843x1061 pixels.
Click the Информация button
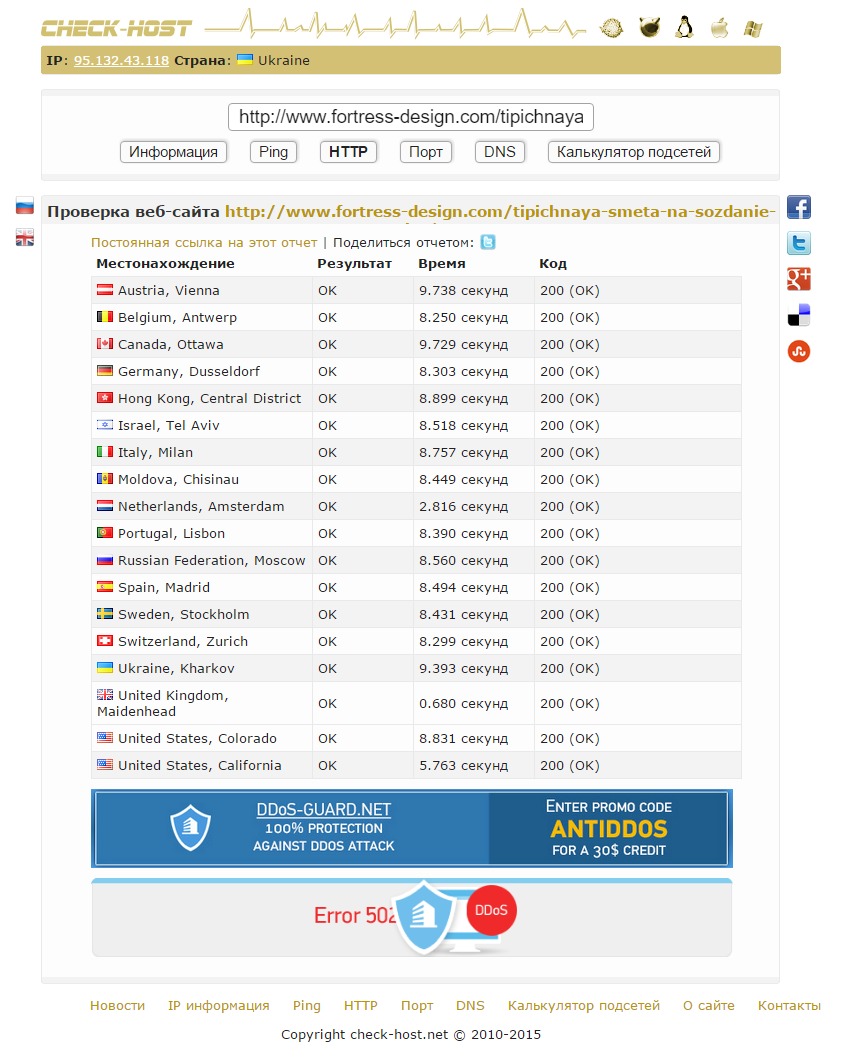[x=173, y=152]
